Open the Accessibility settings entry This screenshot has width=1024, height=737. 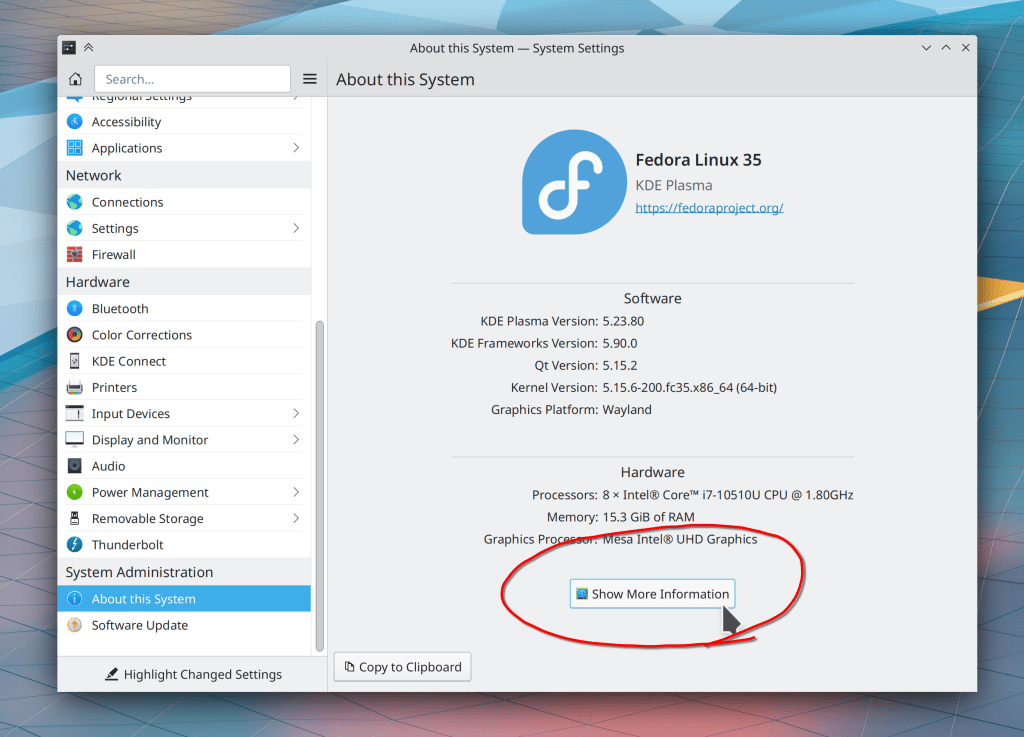pyautogui.click(x=126, y=122)
